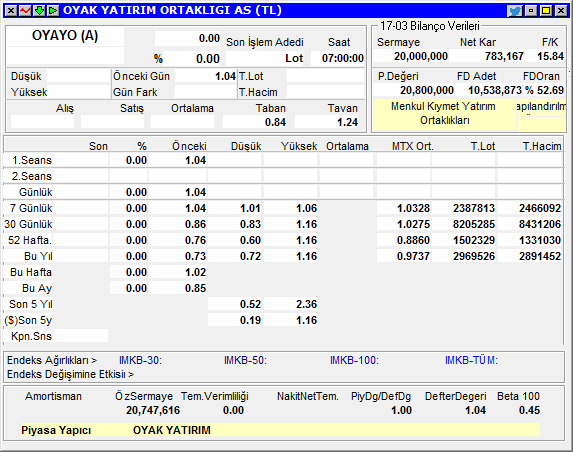
Task: Click the green down arrow icon
Action: coord(39,11)
